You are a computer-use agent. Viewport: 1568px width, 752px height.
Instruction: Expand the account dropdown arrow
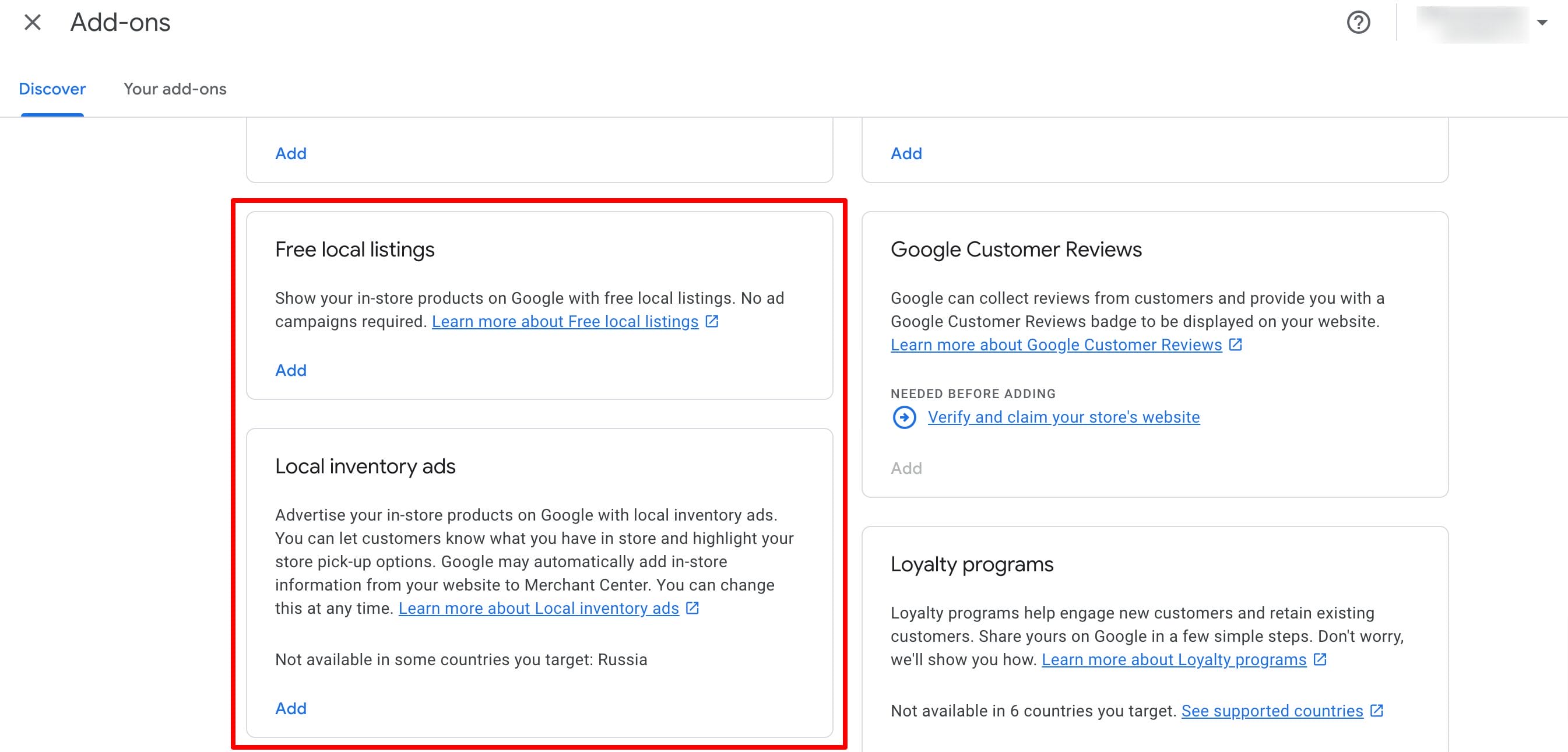(1542, 23)
